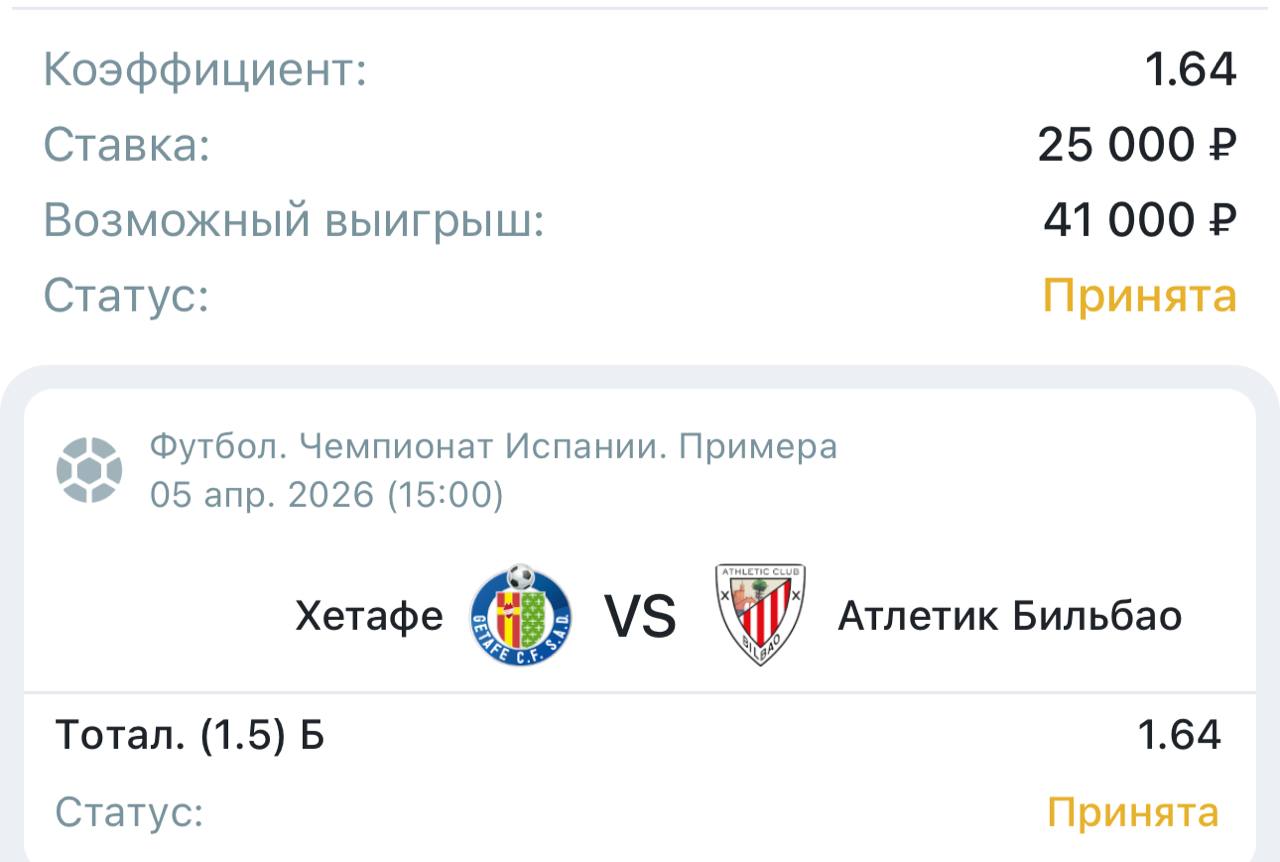The image size is (1280, 862).
Task: Tap the 41 000 ₽ possible winnings
Action: 1140,220
